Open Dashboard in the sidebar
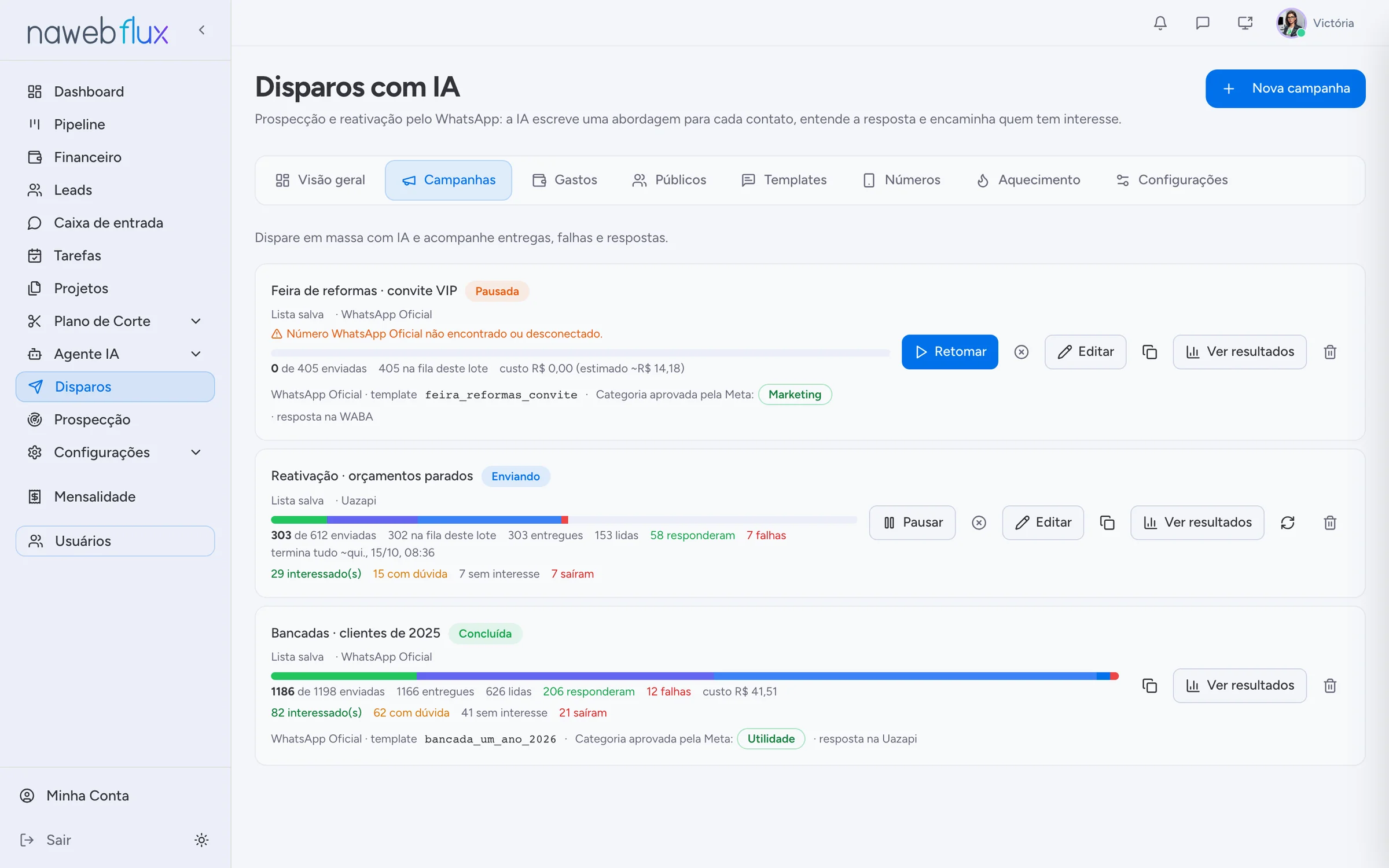Image resolution: width=1389 pixels, height=868 pixels. click(115, 91)
